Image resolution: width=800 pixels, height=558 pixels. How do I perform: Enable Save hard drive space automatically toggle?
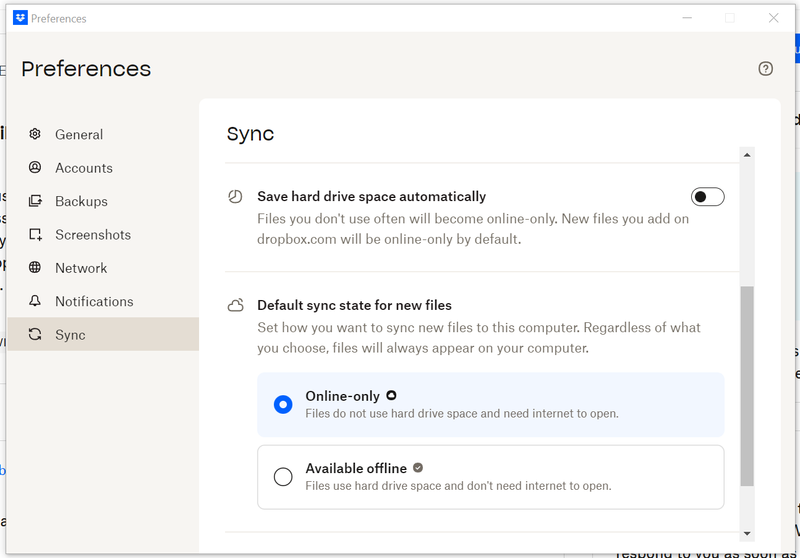click(x=707, y=197)
